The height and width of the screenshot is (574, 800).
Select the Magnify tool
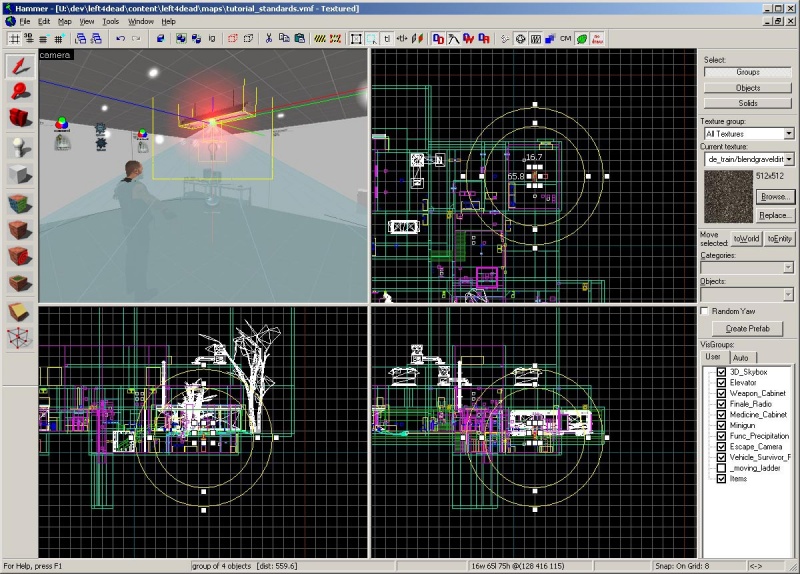pos(20,92)
